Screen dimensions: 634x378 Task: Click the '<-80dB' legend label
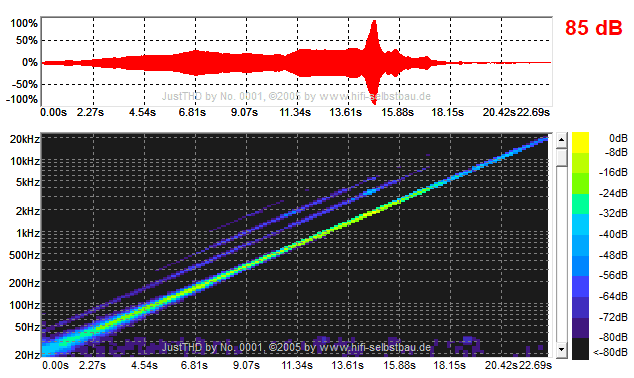coord(611,352)
